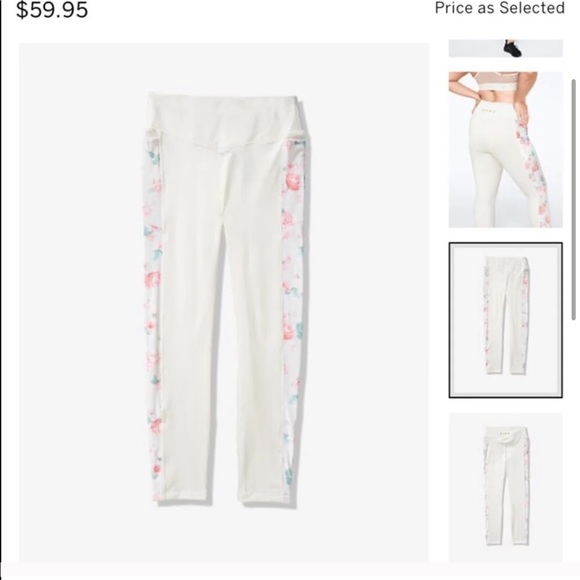Select the highlighted front flat-lay leggings thumbnail
Viewport: 580px width, 580px height.
[506, 320]
